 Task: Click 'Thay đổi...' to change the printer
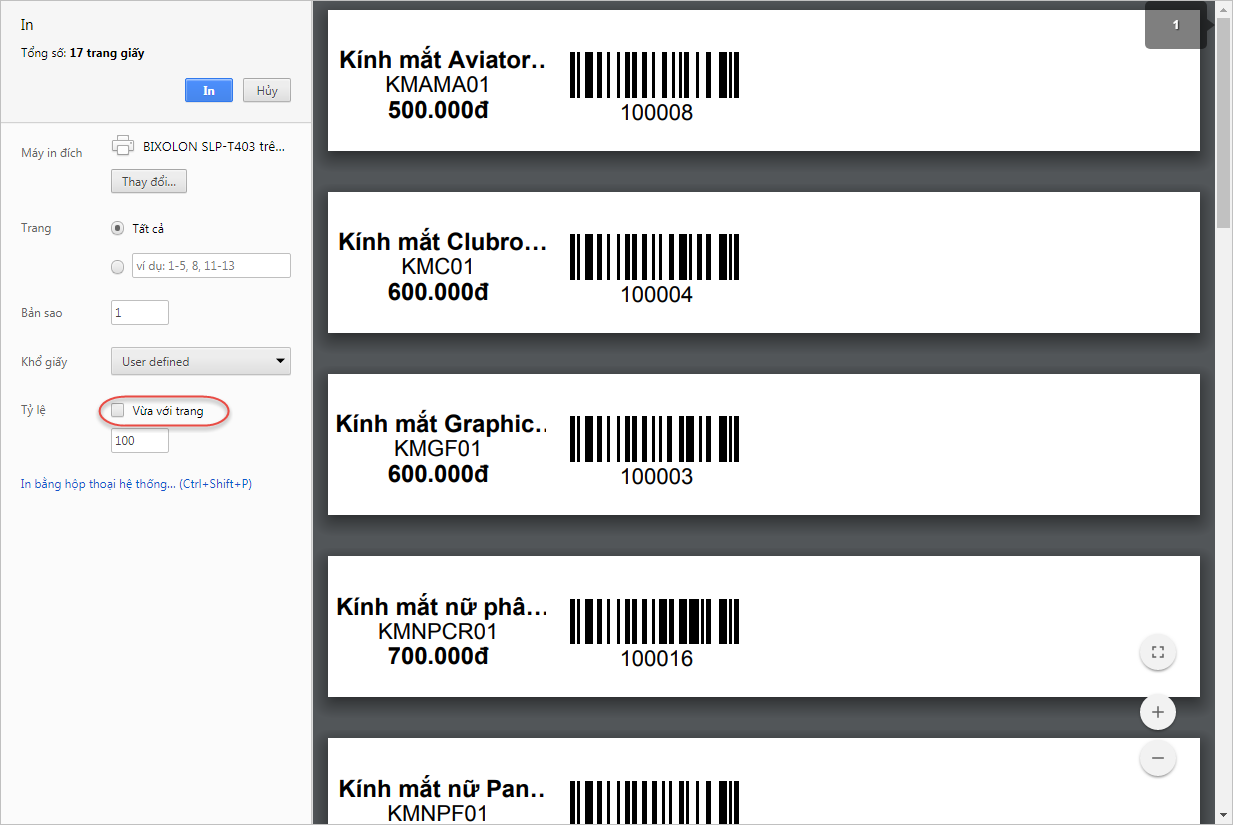point(149,181)
